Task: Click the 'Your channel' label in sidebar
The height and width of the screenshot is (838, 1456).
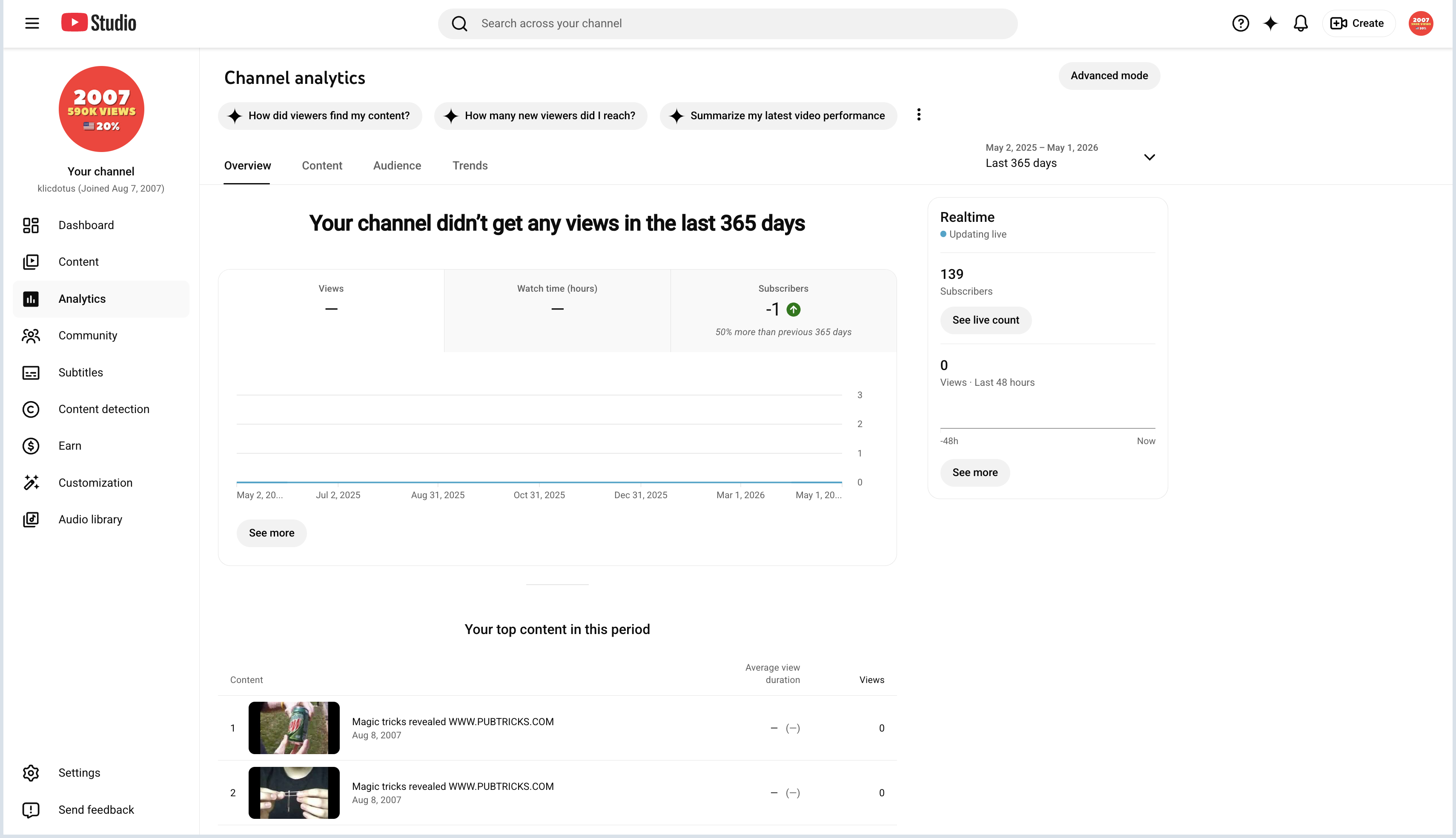Action: pyautogui.click(x=101, y=172)
